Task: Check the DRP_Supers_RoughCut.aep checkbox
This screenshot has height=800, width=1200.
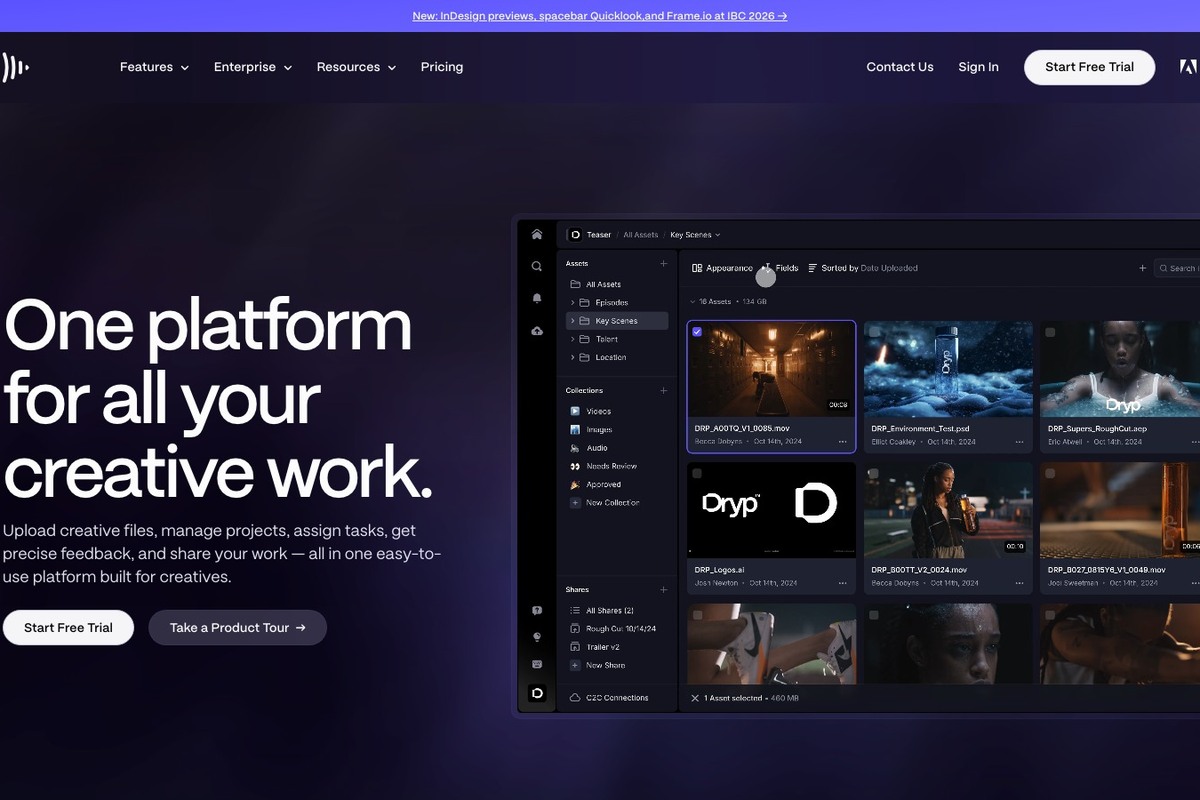Action: tap(1050, 332)
